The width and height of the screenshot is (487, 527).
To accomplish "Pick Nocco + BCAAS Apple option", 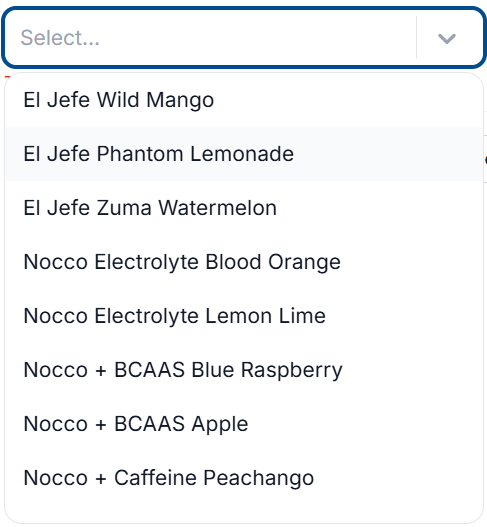I will [244, 424].
